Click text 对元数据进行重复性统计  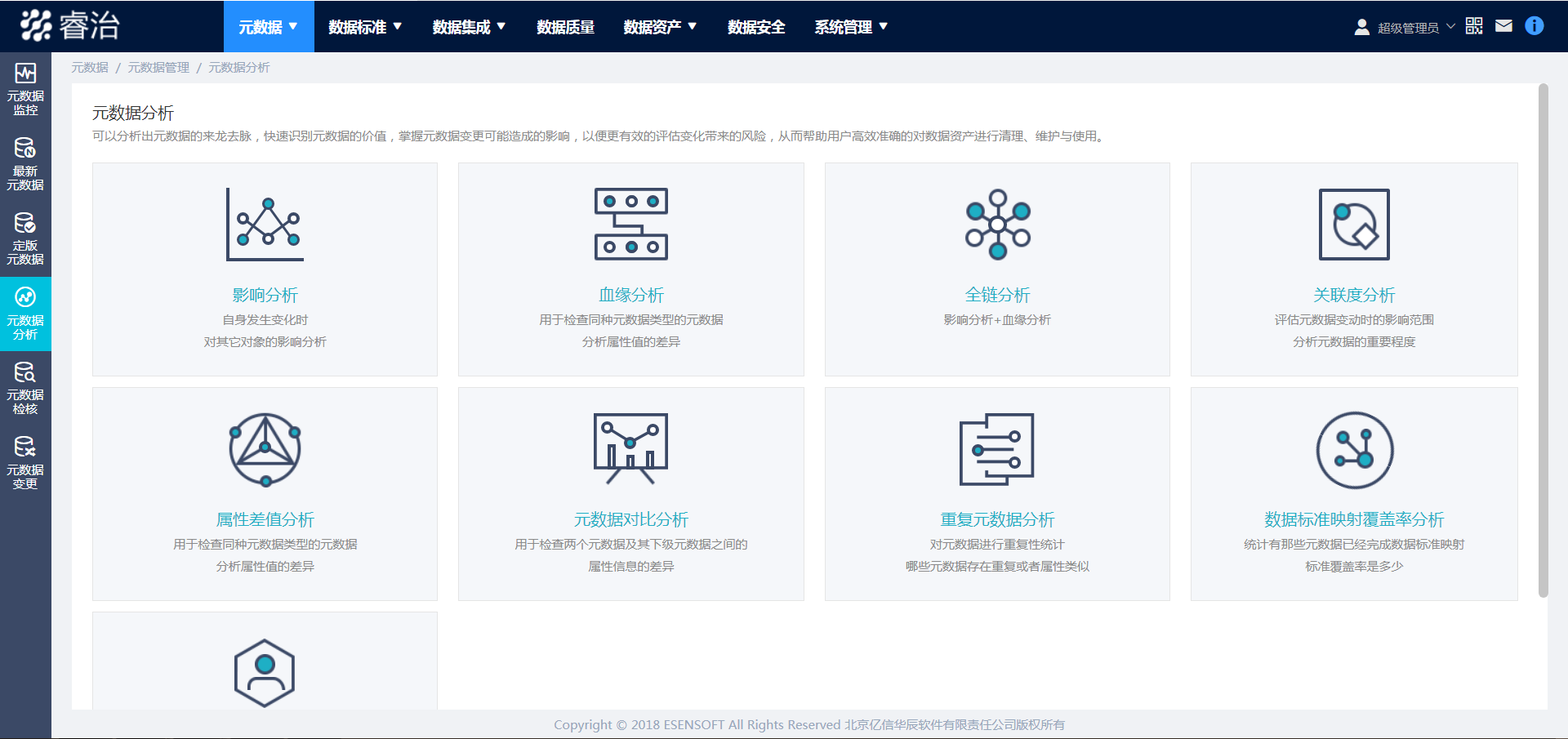pos(997,545)
